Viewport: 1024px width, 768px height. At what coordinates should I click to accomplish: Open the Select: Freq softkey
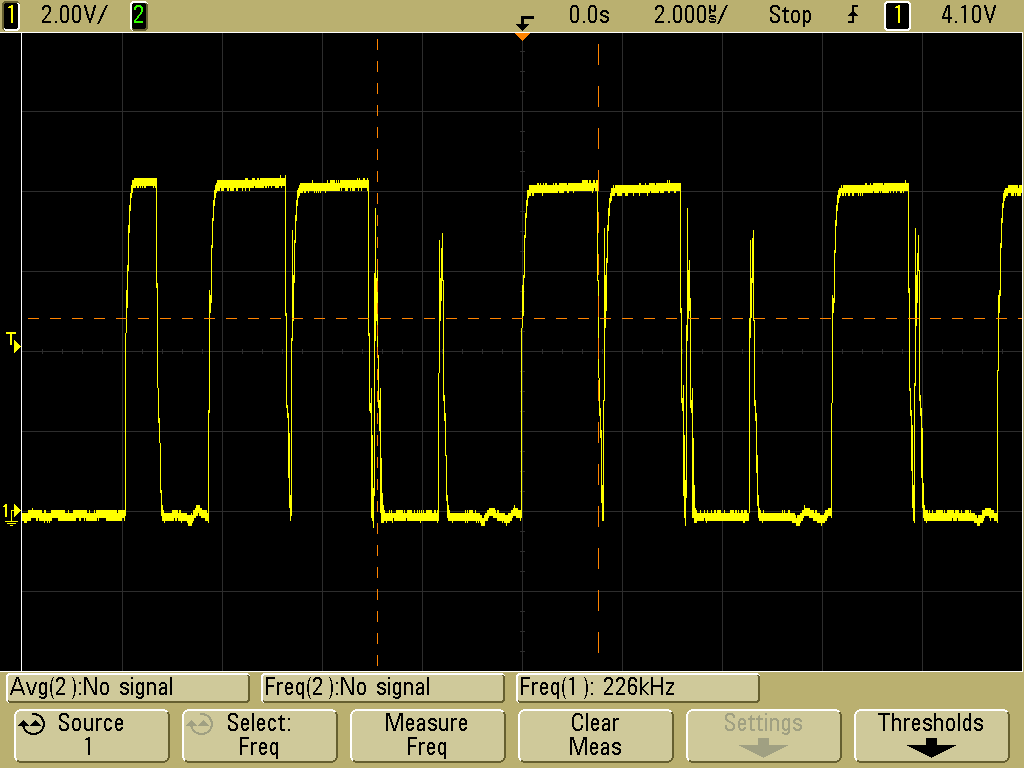[259, 735]
